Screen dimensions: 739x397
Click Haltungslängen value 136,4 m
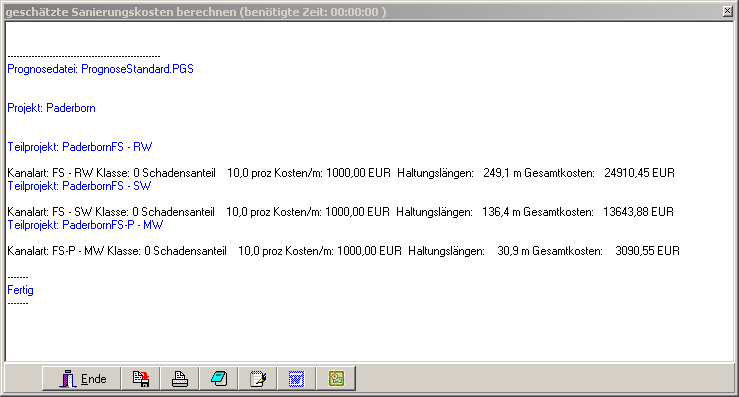click(x=501, y=212)
